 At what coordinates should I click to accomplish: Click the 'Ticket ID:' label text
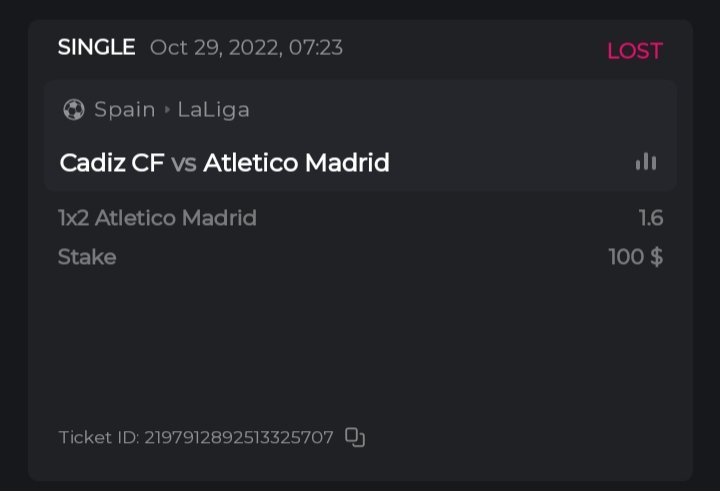(x=98, y=438)
